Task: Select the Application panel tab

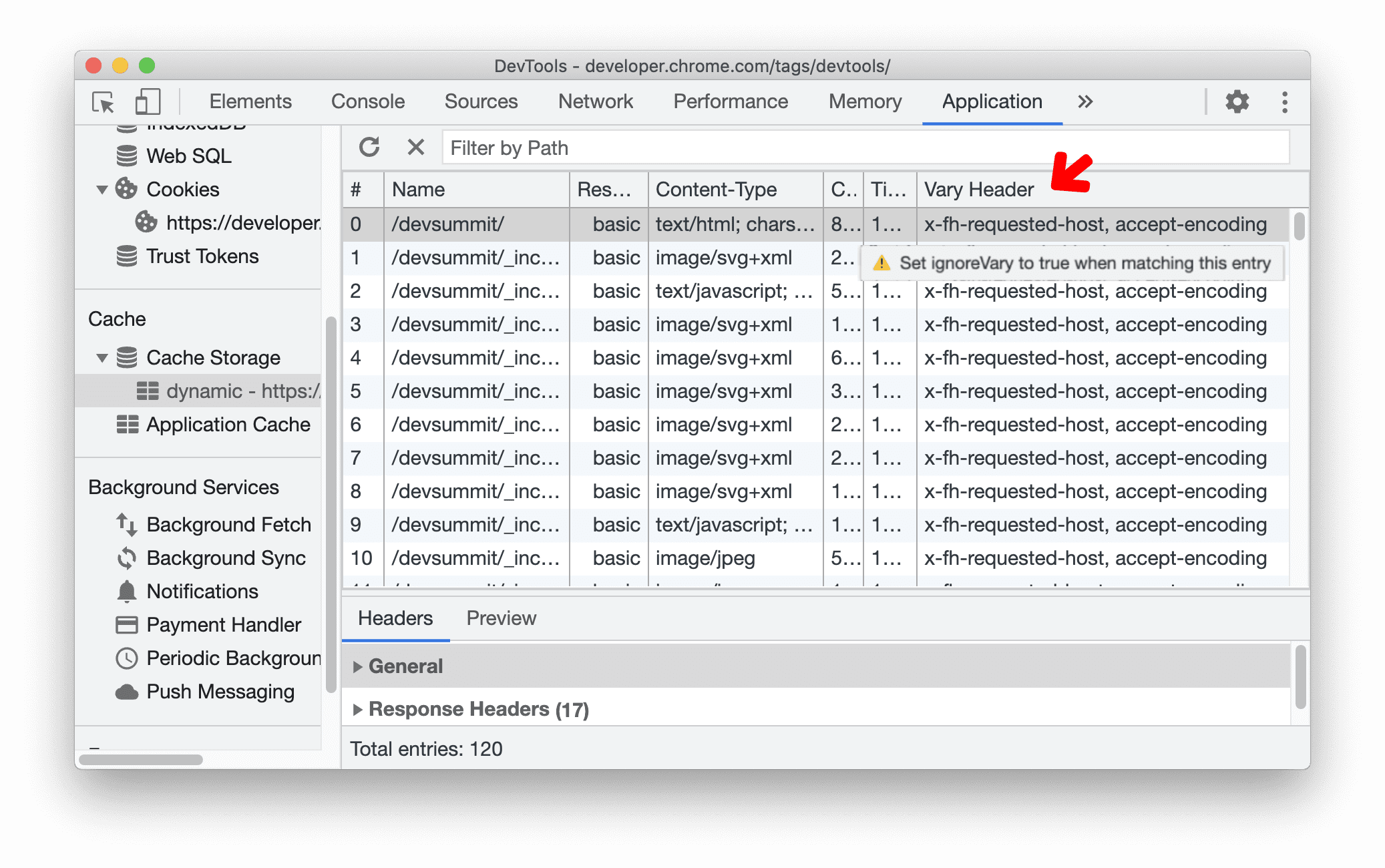Action: pyautogui.click(x=990, y=101)
